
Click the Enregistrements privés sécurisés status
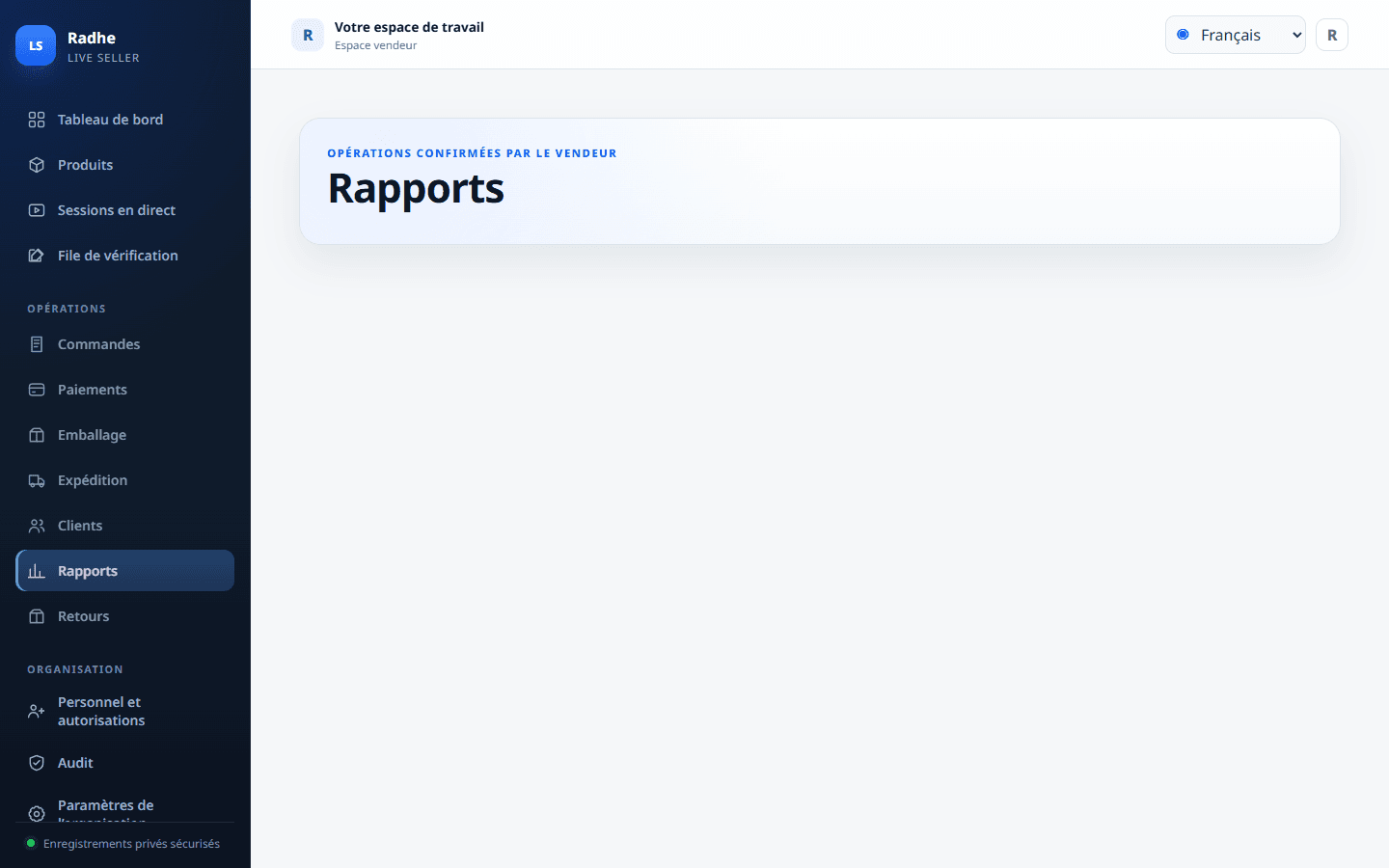coord(131,844)
